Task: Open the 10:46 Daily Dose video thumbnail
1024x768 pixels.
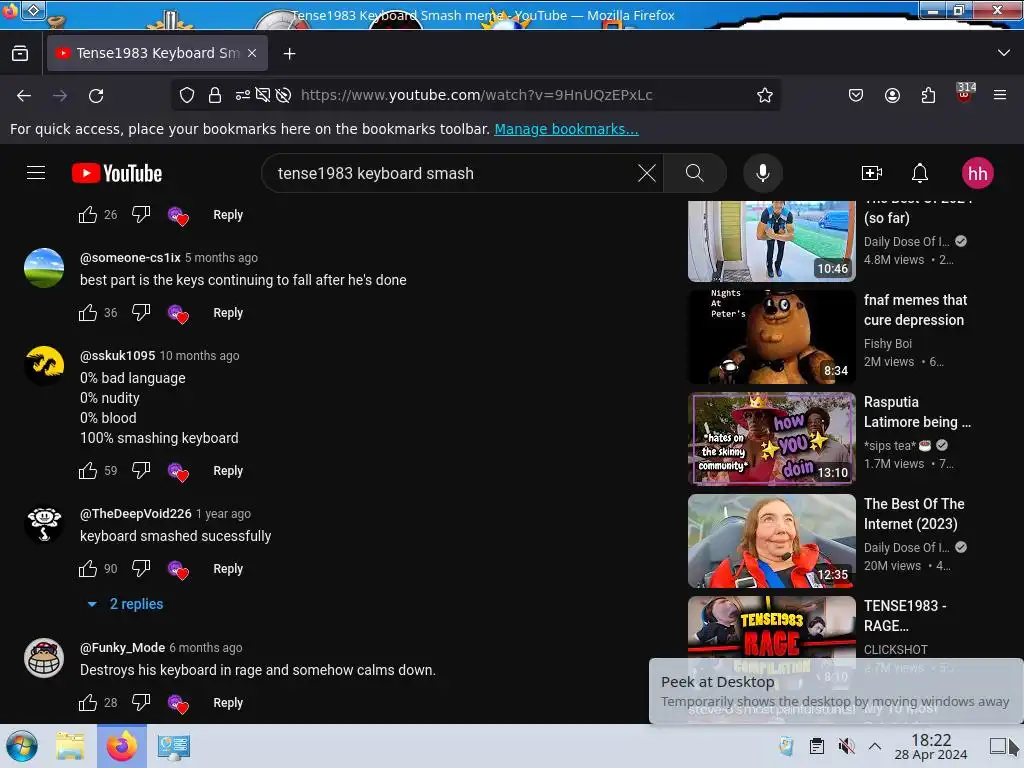Action: click(771, 241)
